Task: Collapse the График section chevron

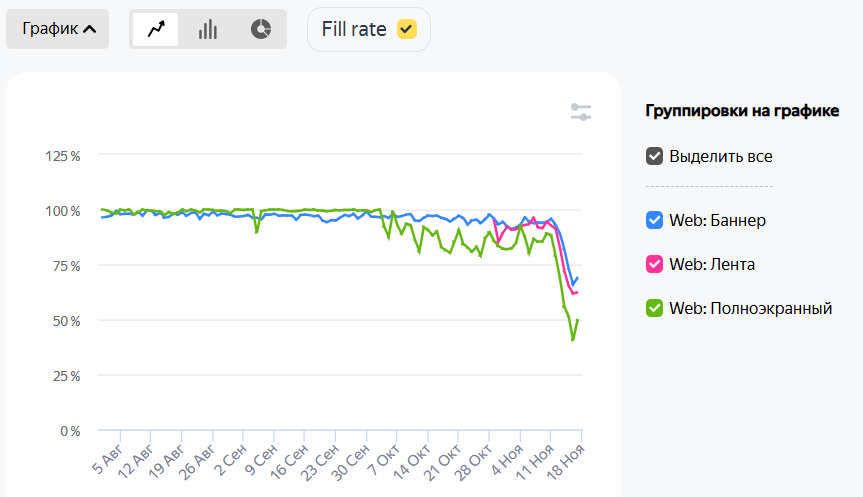Action: pyautogui.click(x=90, y=29)
